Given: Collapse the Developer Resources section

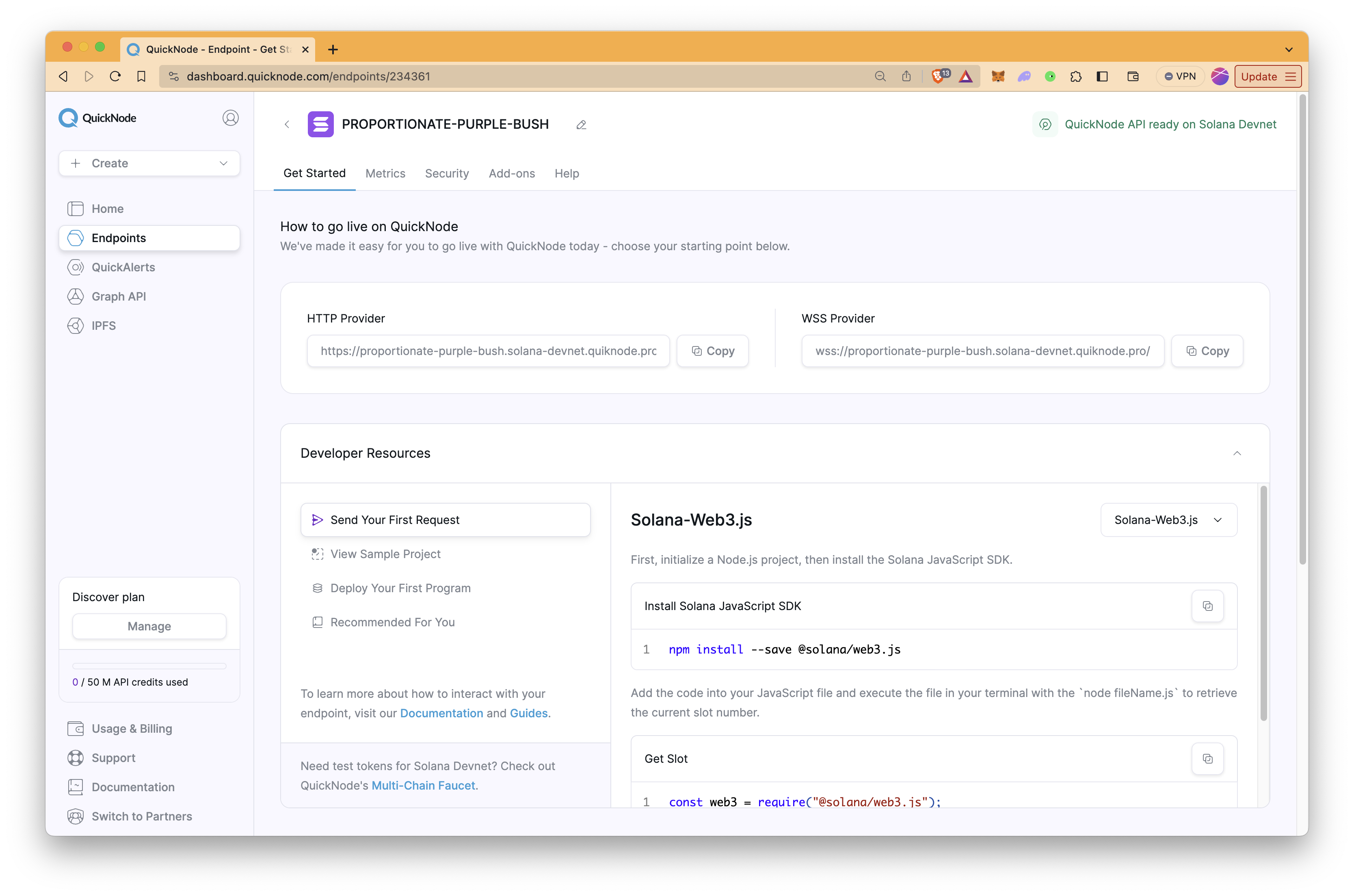Looking at the screenshot, I should click(1237, 453).
